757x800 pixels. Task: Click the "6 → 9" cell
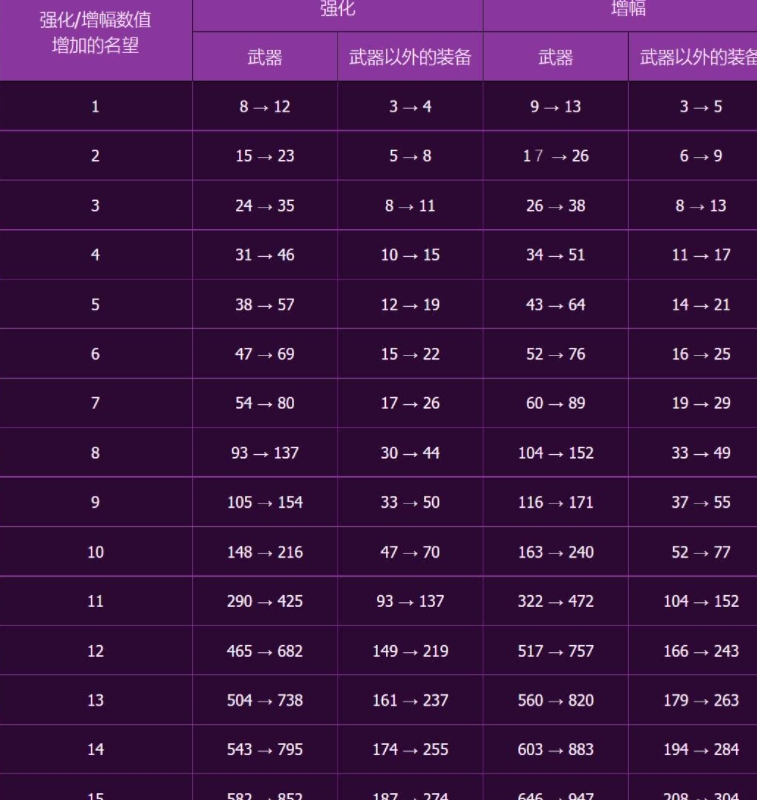tap(693, 156)
